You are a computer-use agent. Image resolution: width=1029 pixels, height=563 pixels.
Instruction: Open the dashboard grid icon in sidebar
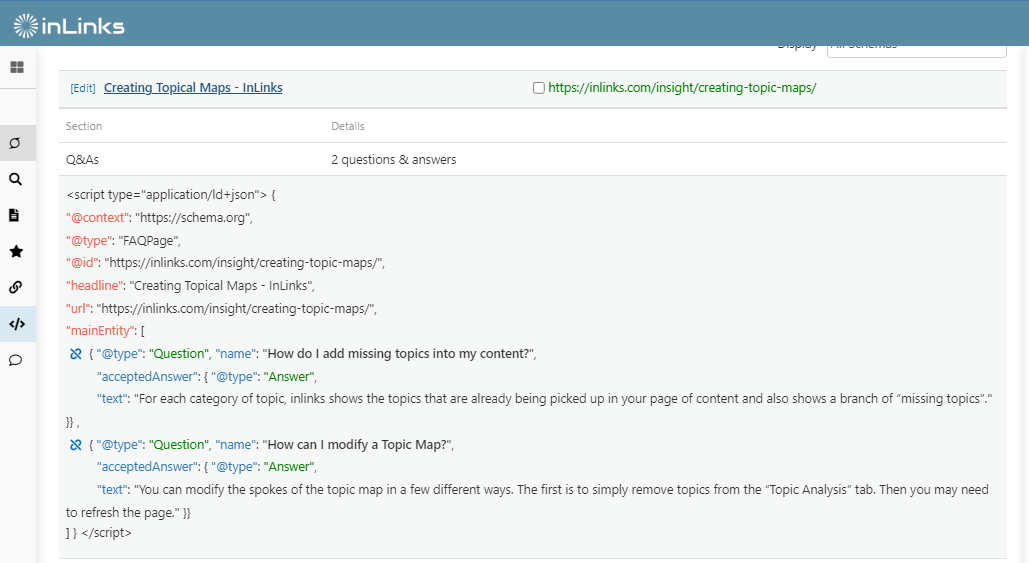[x=17, y=67]
